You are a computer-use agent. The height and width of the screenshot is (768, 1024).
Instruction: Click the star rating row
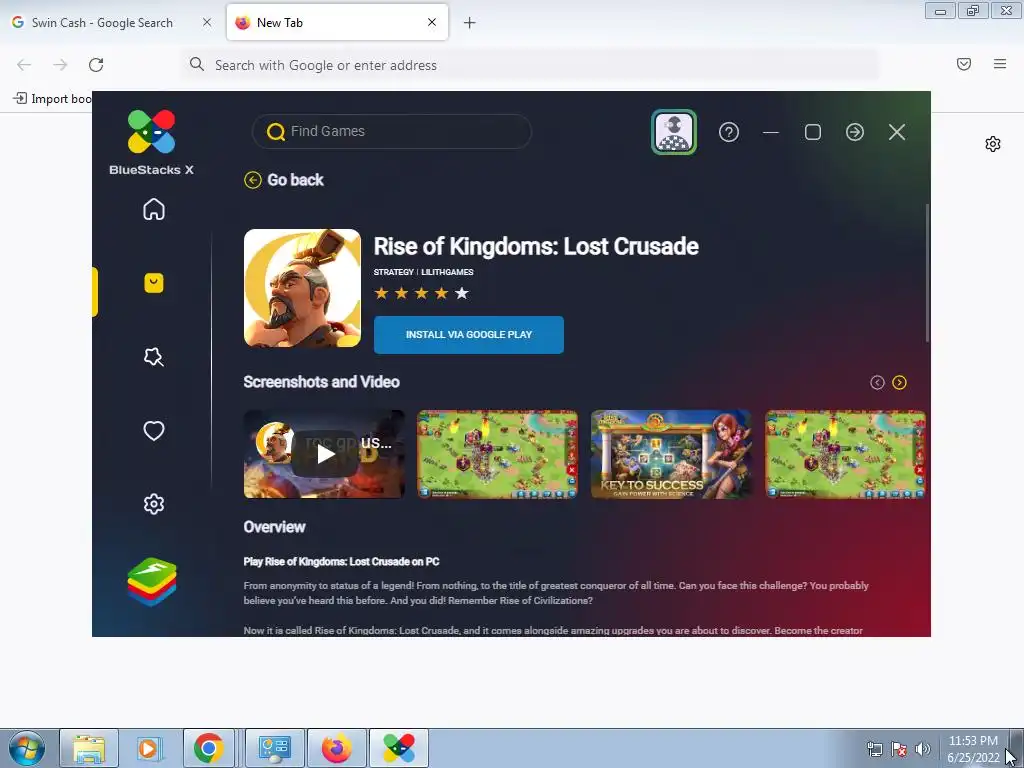(x=421, y=293)
